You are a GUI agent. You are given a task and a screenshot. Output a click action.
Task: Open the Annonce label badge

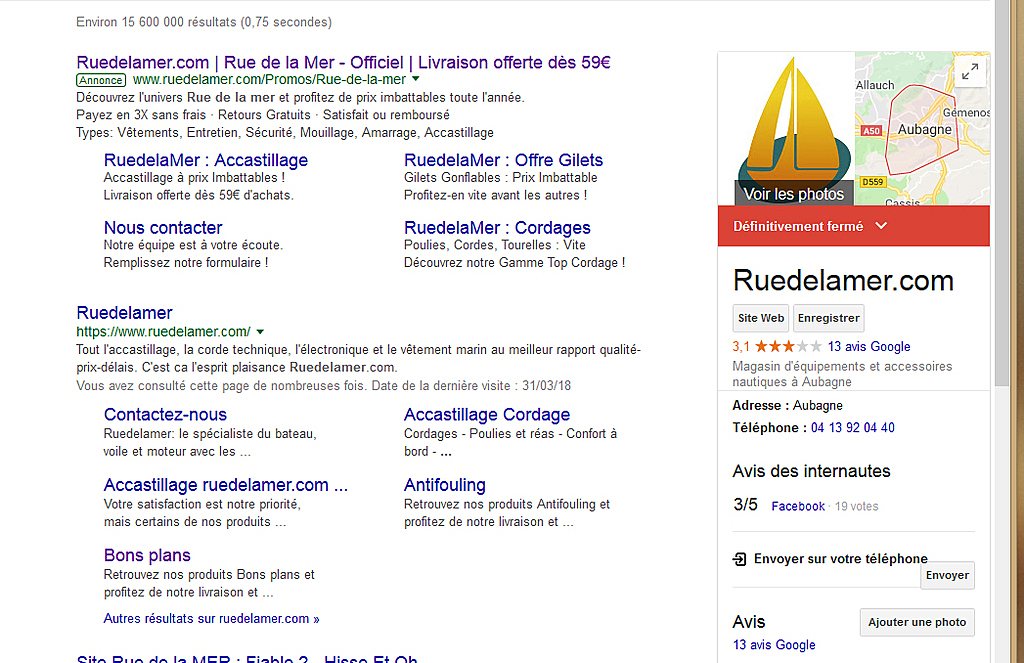101,80
